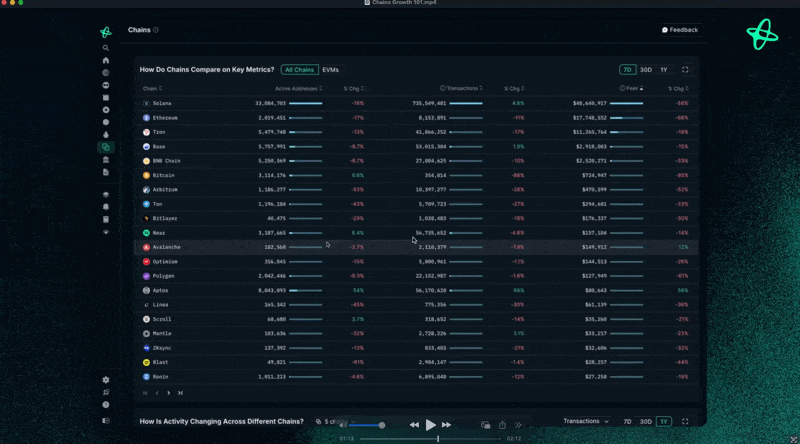Screen dimensions: 800x444
Task: Go to previous table page
Action: pyautogui.click(x=157, y=393)
